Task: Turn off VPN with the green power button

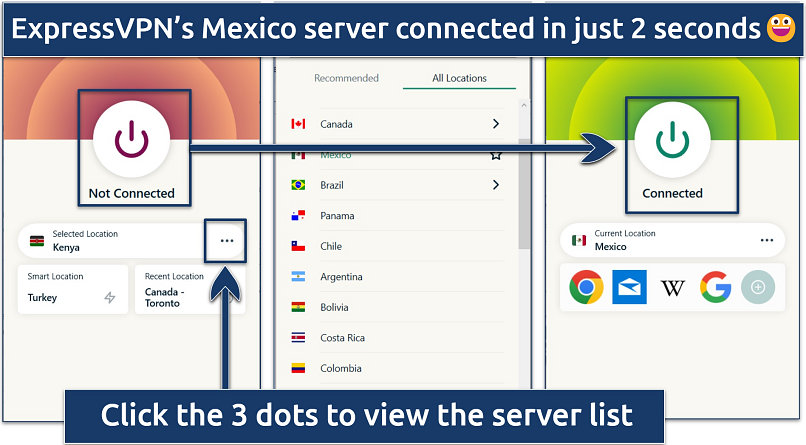Action: [672, 140]
